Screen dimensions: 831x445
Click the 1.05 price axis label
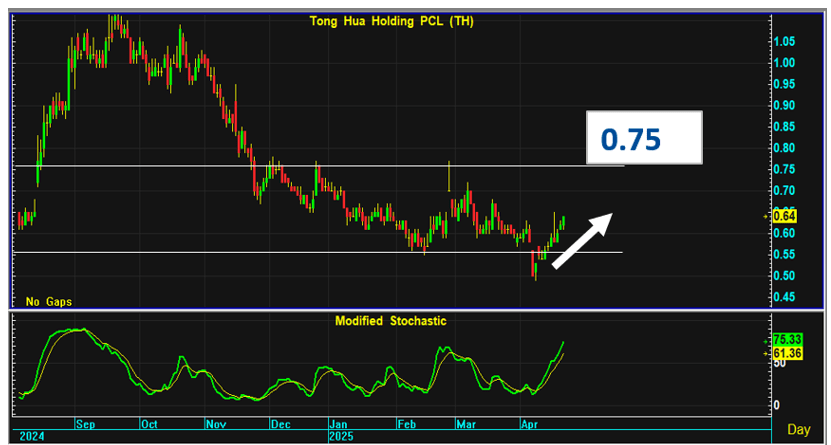(783, 41)
